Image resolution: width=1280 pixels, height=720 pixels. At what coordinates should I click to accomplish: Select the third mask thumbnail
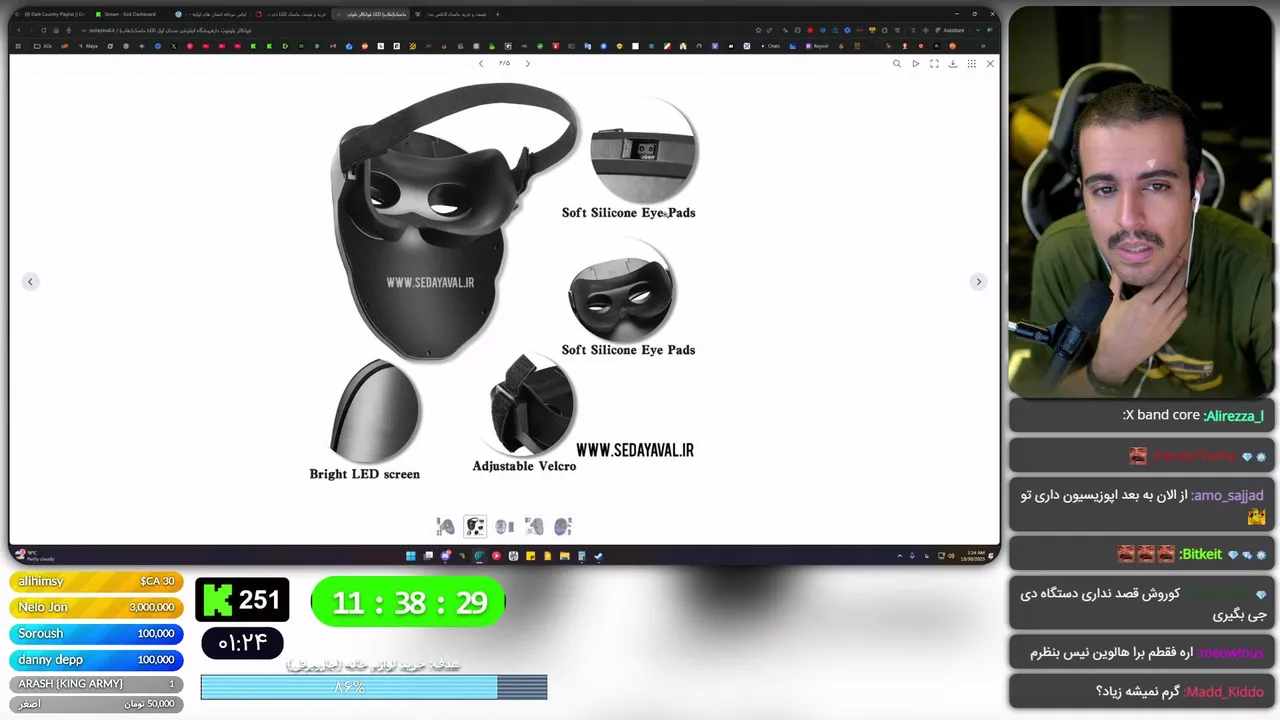coord(504,526)
